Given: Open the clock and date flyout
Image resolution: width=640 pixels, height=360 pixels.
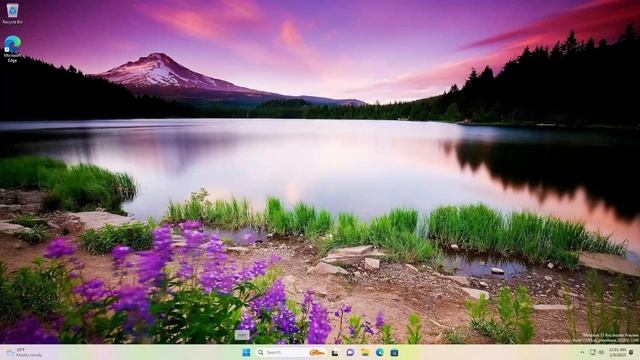Looking at the screenshot, I should click(617, 353).
